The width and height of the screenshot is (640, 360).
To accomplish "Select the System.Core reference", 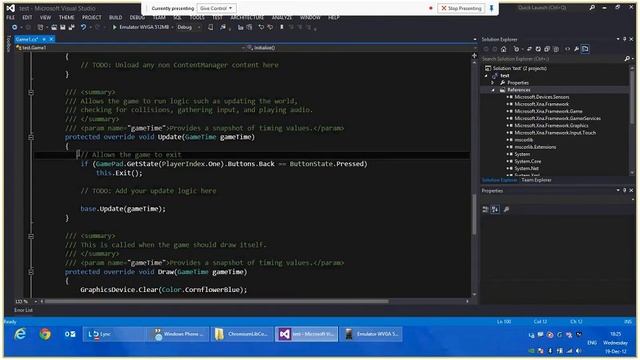I will coord(528,161).
